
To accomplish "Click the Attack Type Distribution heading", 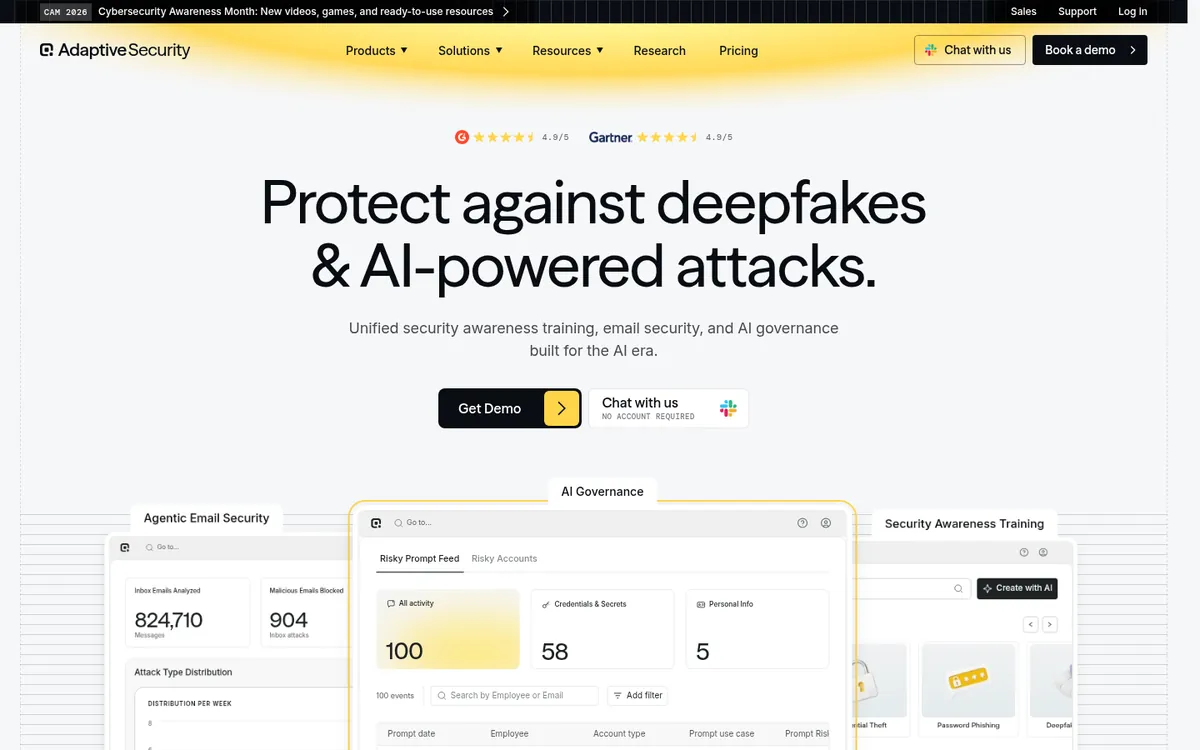I will [183, 672].
